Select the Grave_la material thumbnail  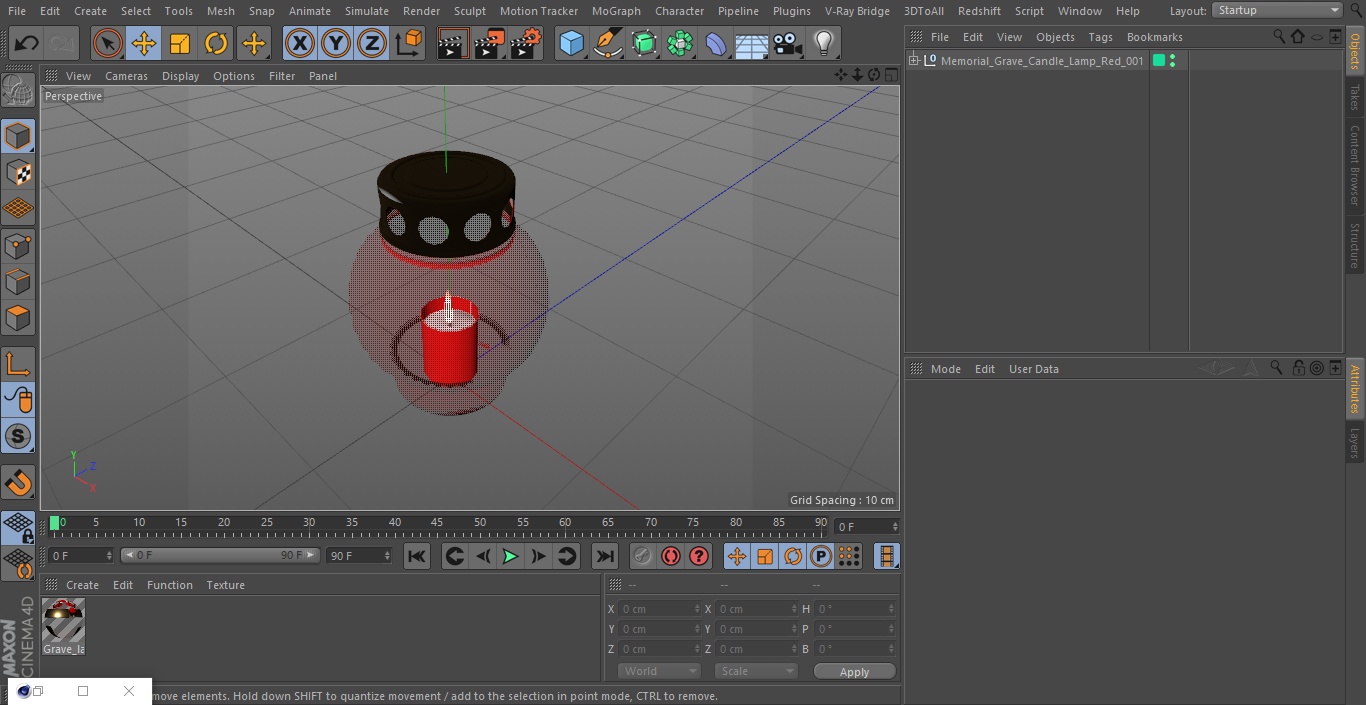(x=63, y=626)
